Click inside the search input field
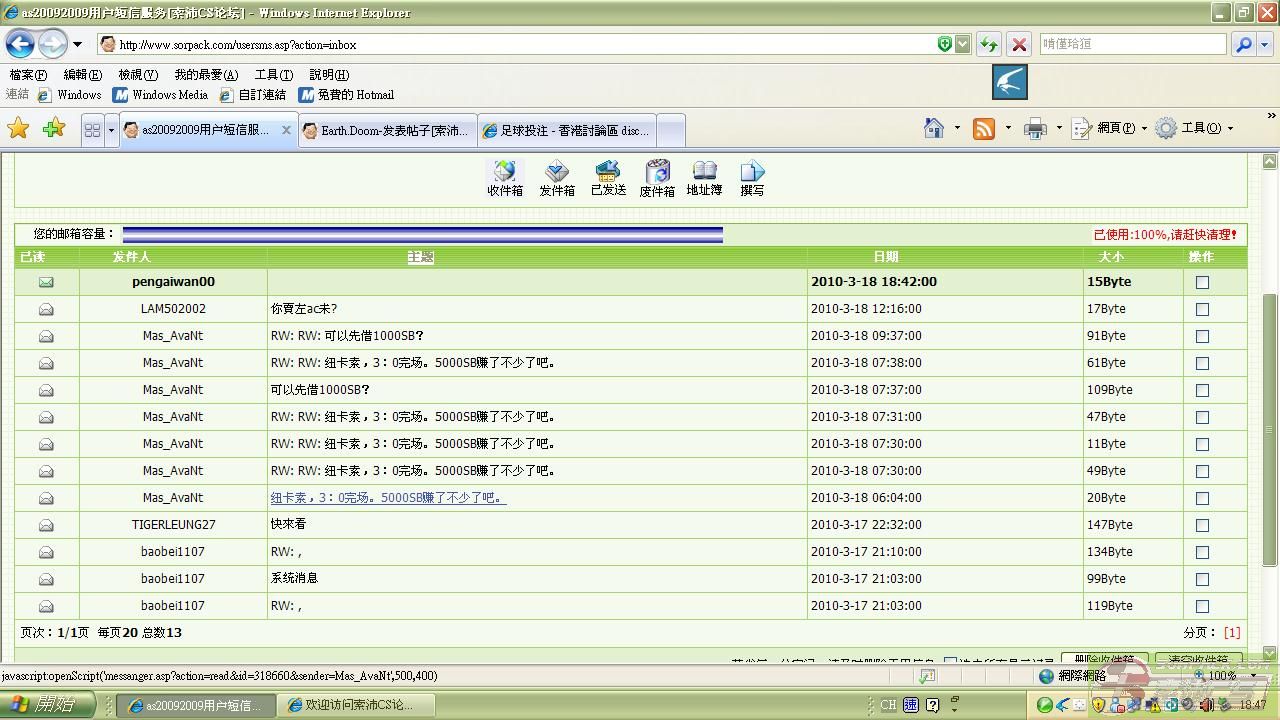Screen dimensions: 1280x720 point(1130,44)
